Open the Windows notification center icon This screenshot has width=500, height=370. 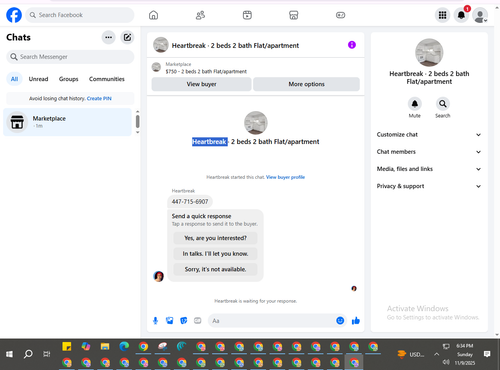pyautogui.click(x=487, y=354)
